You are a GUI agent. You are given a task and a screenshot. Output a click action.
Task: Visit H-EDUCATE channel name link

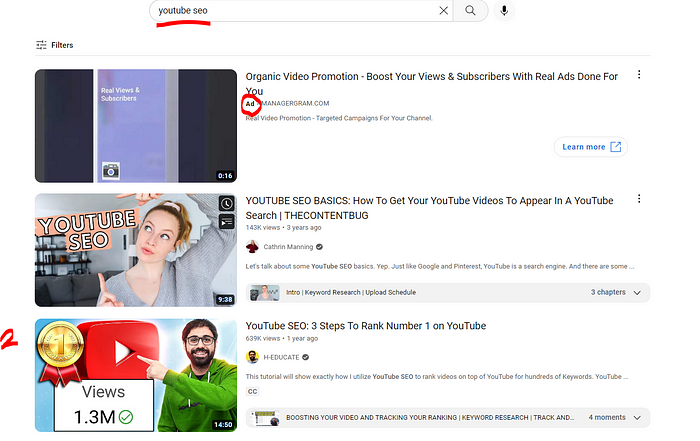(281, 358)
